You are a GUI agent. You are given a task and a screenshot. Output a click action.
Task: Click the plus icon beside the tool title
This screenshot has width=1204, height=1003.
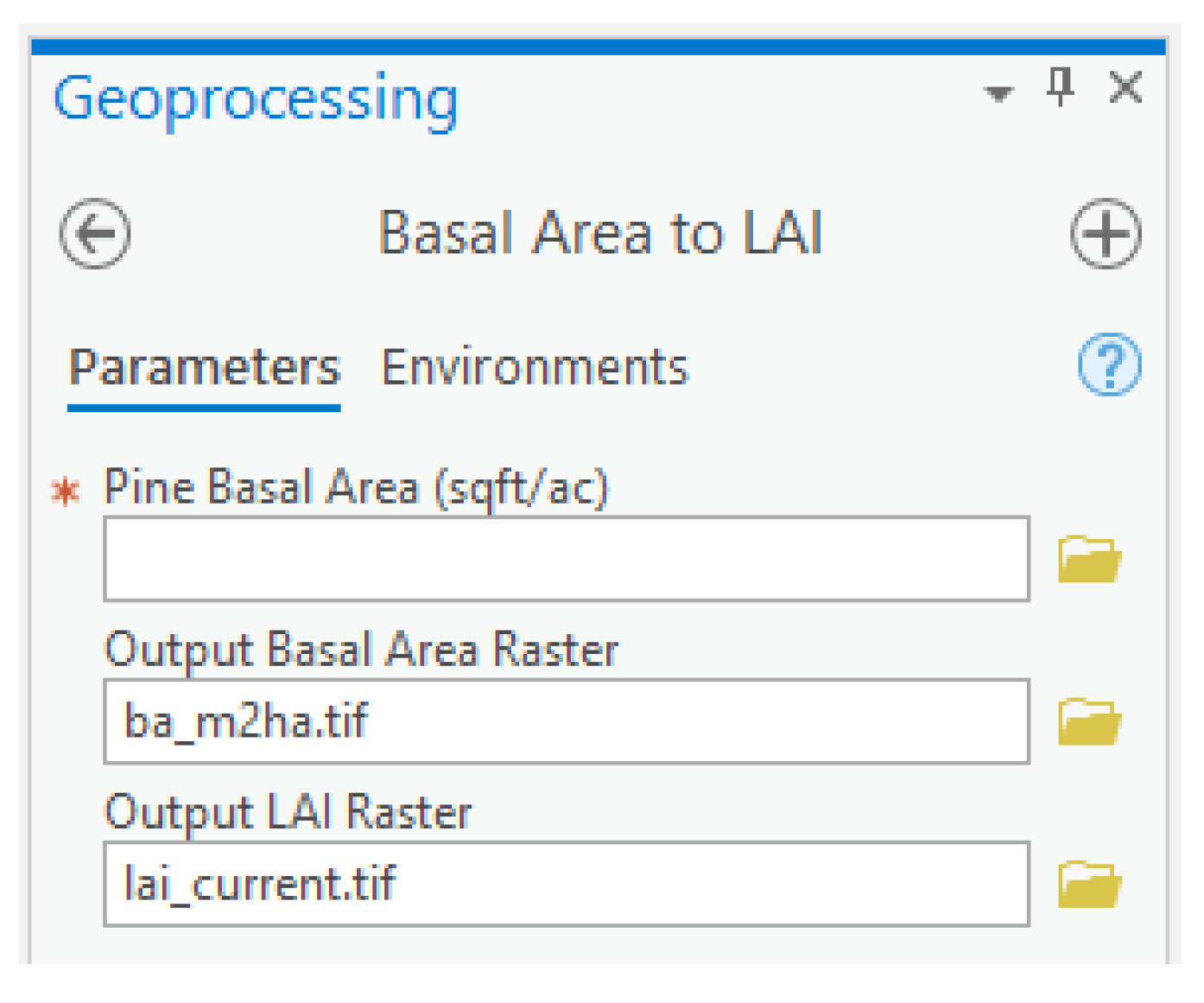coord(1106,234)
